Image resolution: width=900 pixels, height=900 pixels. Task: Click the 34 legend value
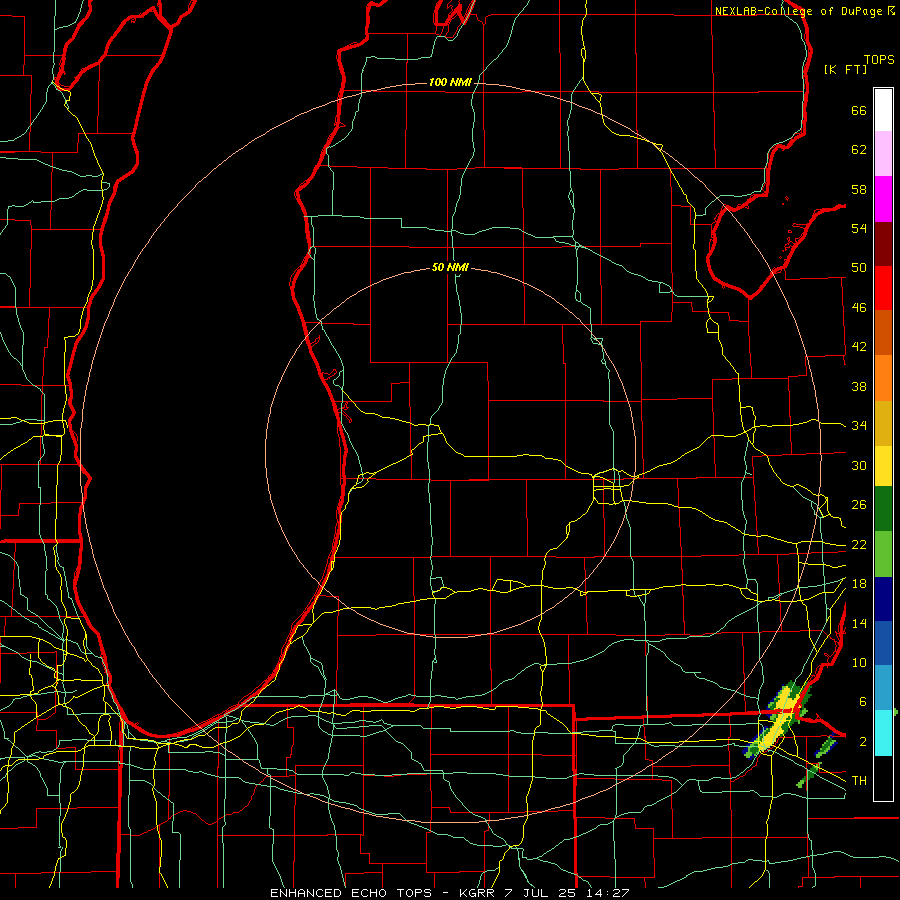(859, 426)
